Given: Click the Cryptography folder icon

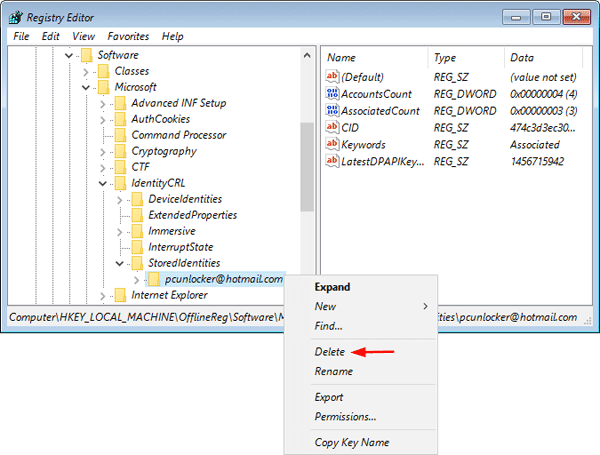Looking at the screenshot, I should click(121, 151).
